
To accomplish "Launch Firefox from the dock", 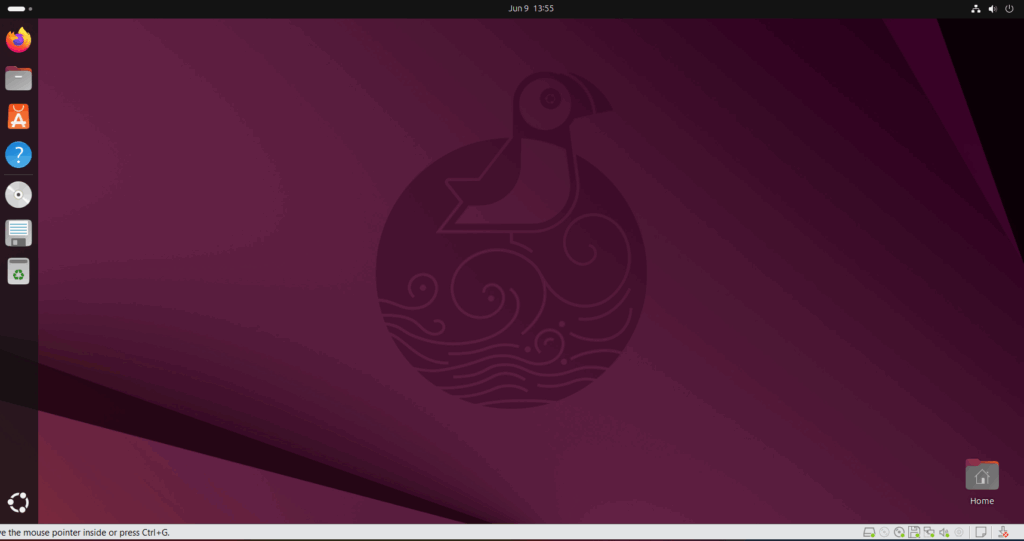I will click(x=18, y=40).
